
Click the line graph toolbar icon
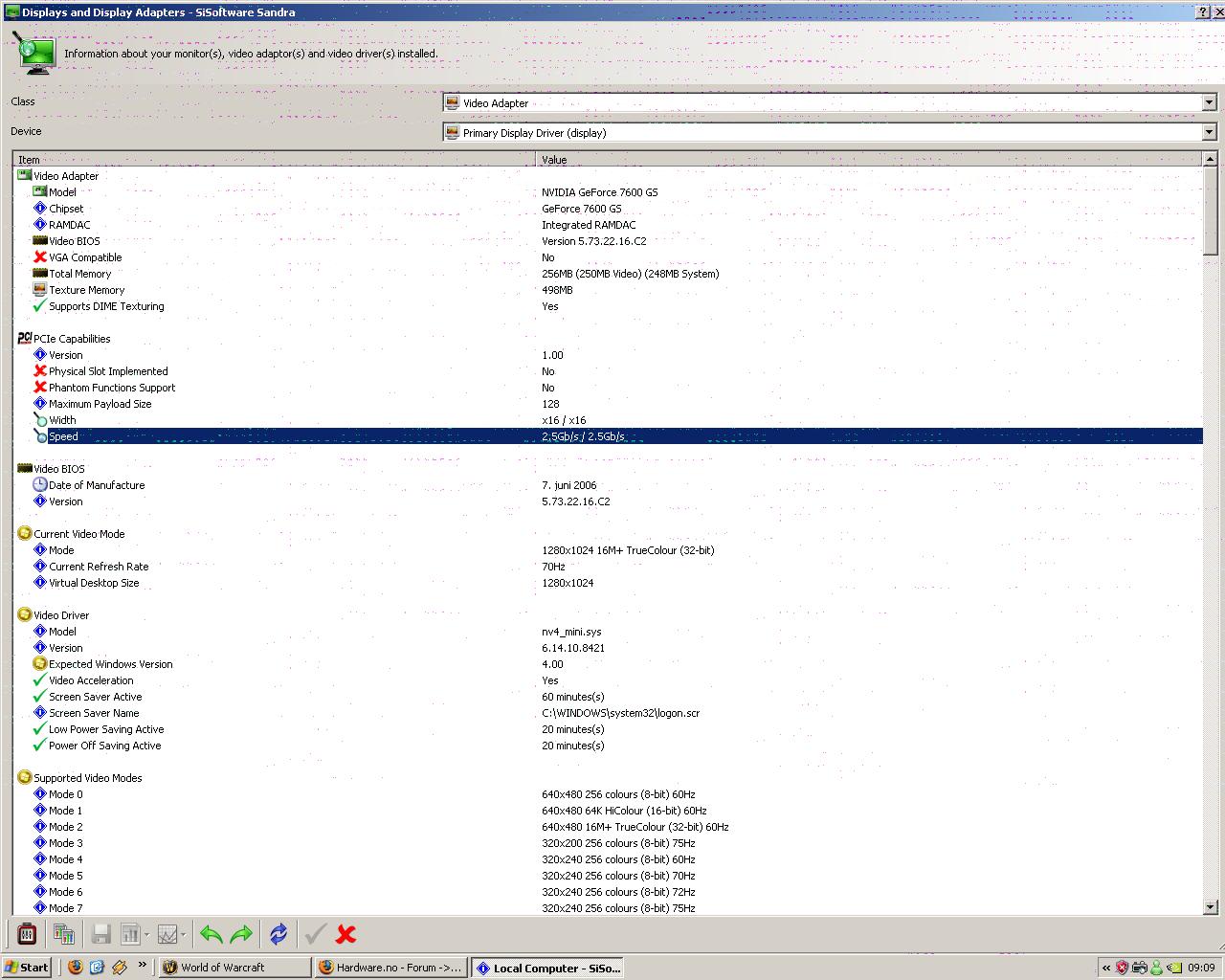pyautogui.click(x=167, y=934)
